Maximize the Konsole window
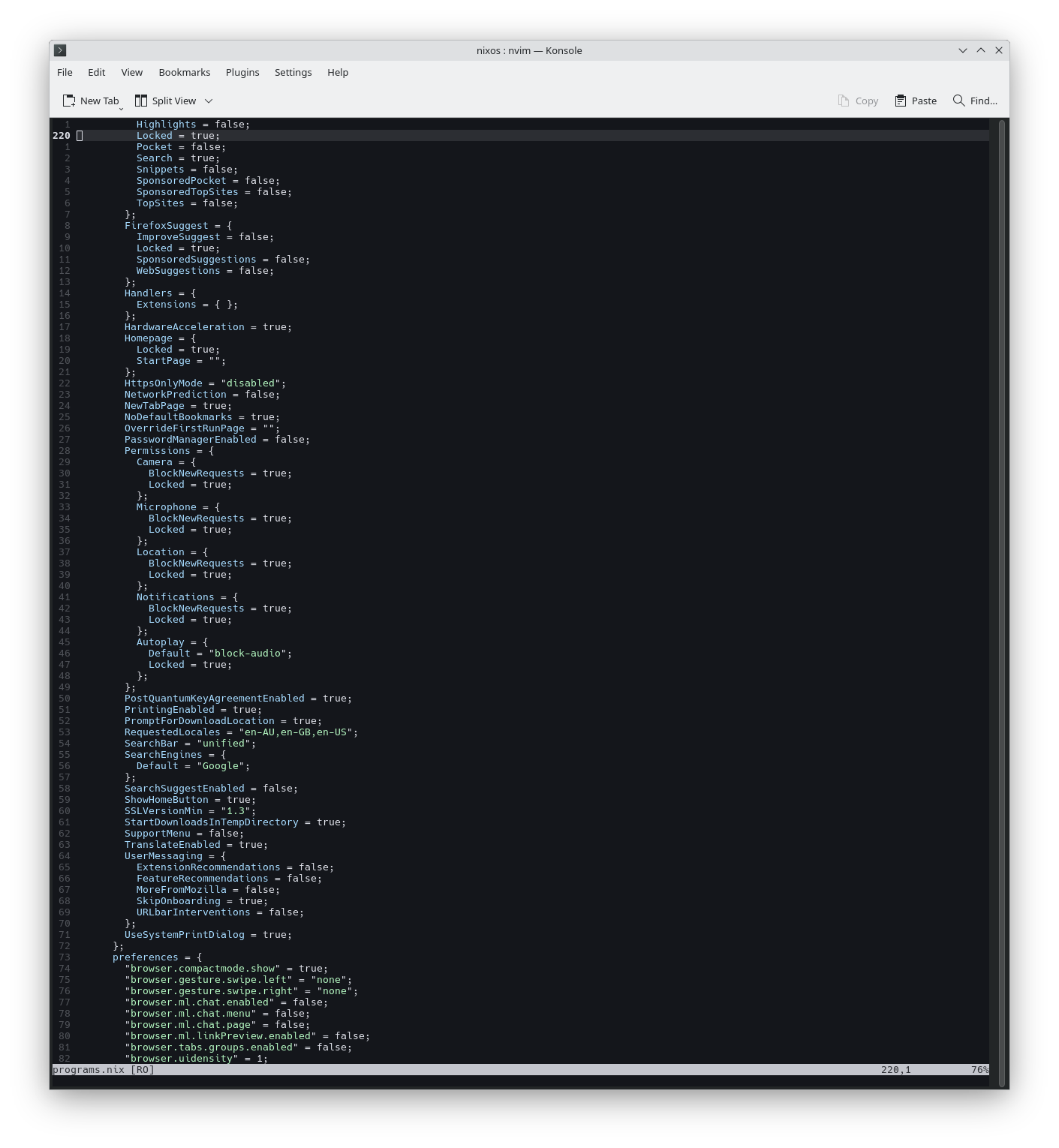The image size is (1059, 1148). (x=981, y=50)
